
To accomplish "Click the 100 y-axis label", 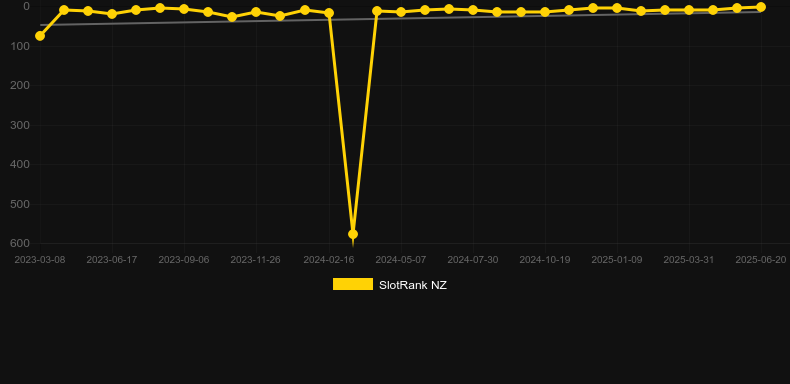I will pyautogui.click(x=20, y=46).
